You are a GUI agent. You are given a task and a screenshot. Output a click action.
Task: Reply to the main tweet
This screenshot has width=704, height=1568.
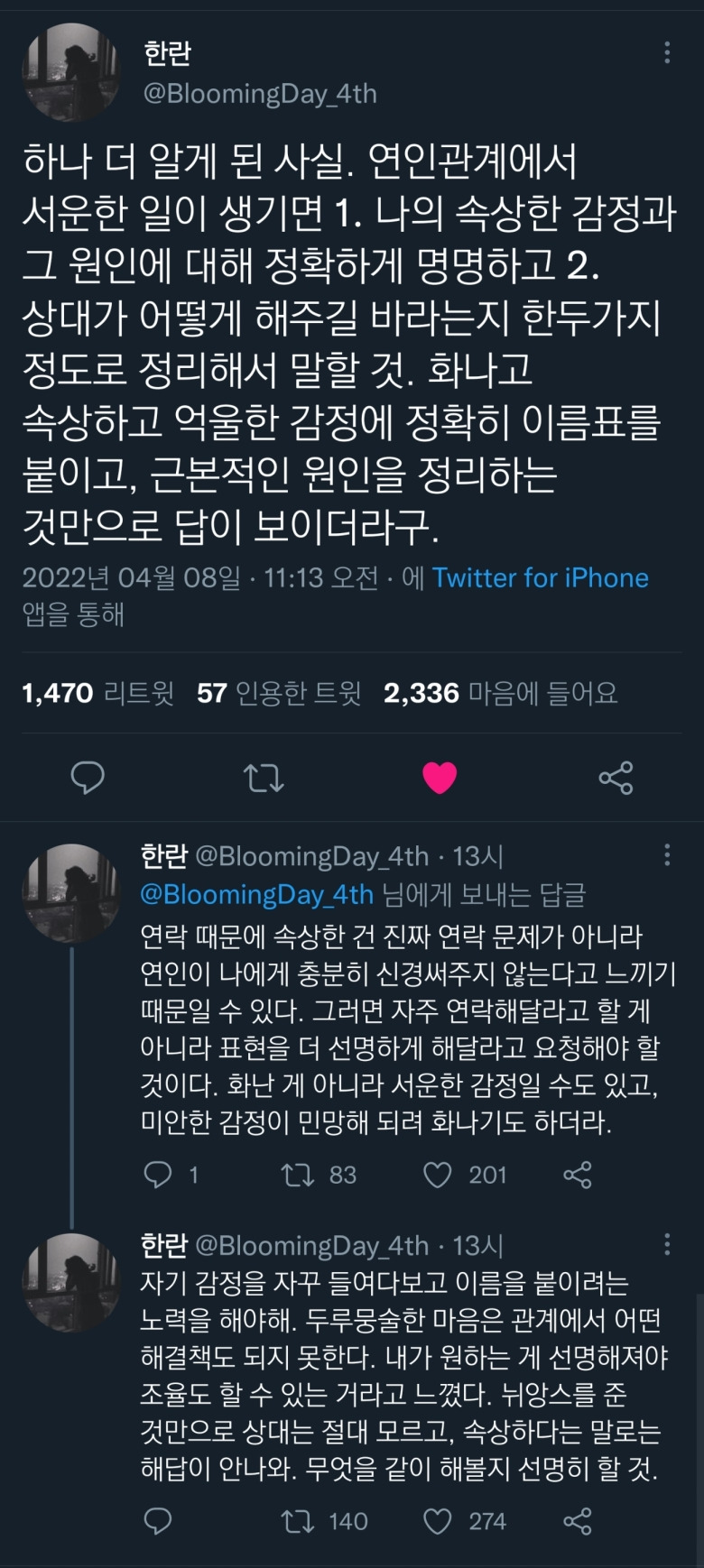pos(88,778)
